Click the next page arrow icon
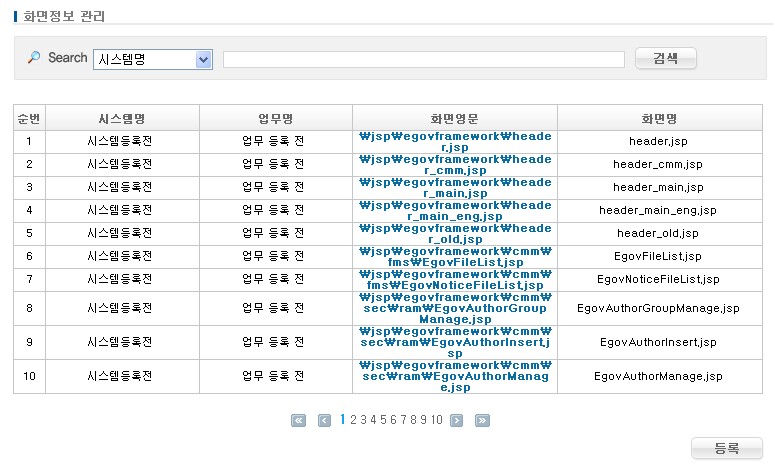This screenshot has width=775, height=469. 457,421
